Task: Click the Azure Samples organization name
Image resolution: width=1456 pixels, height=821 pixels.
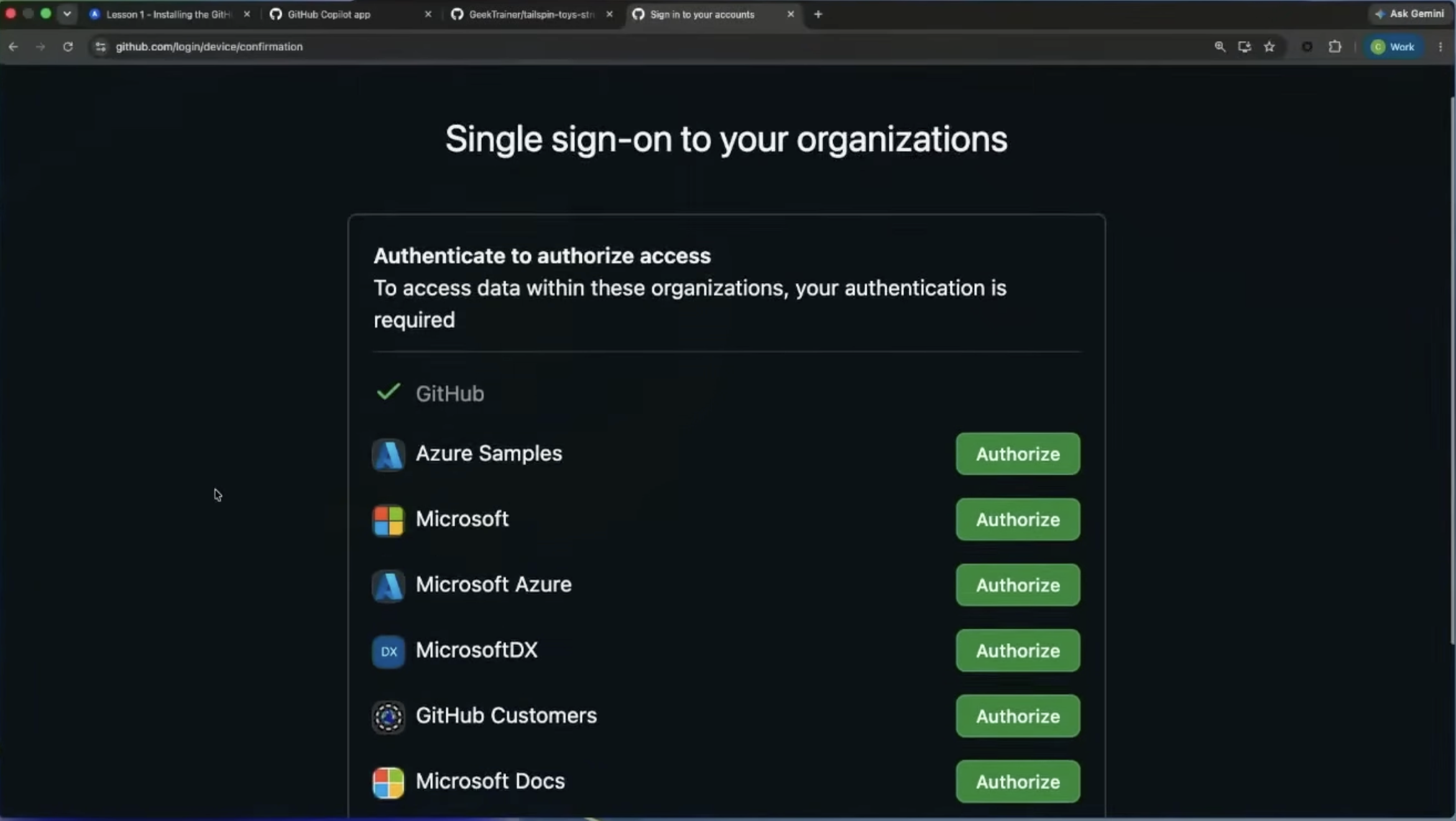Action: click(489, 453)
